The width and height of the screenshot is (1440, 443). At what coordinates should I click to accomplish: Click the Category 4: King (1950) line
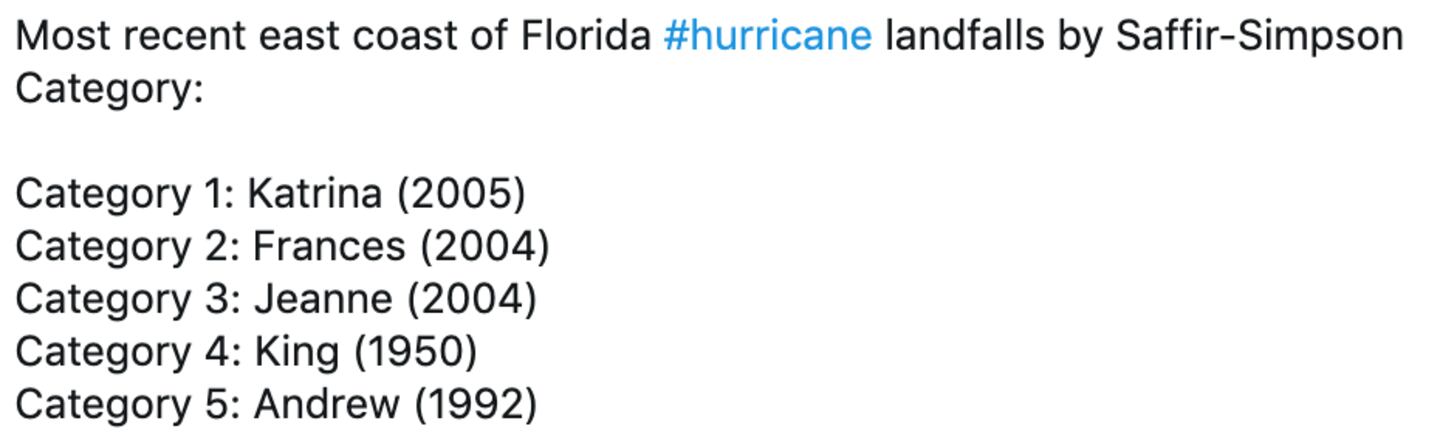(x=246, y=352)
